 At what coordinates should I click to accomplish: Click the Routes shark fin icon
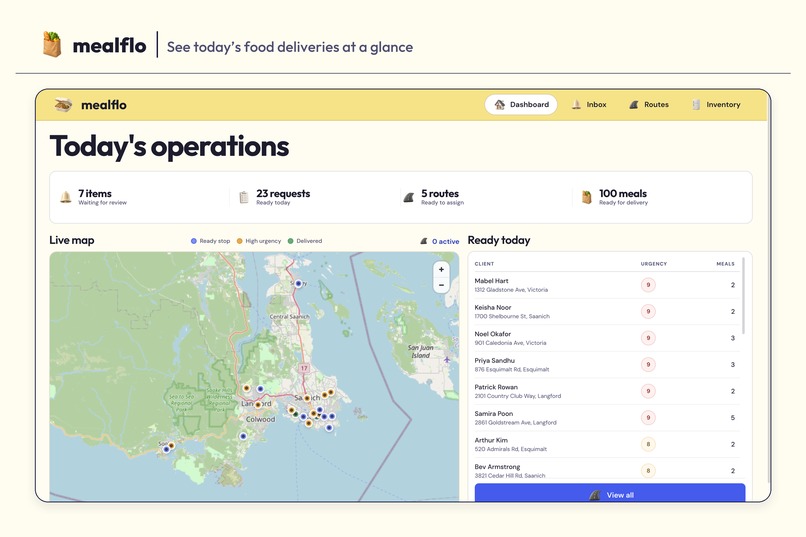[634, 105]
